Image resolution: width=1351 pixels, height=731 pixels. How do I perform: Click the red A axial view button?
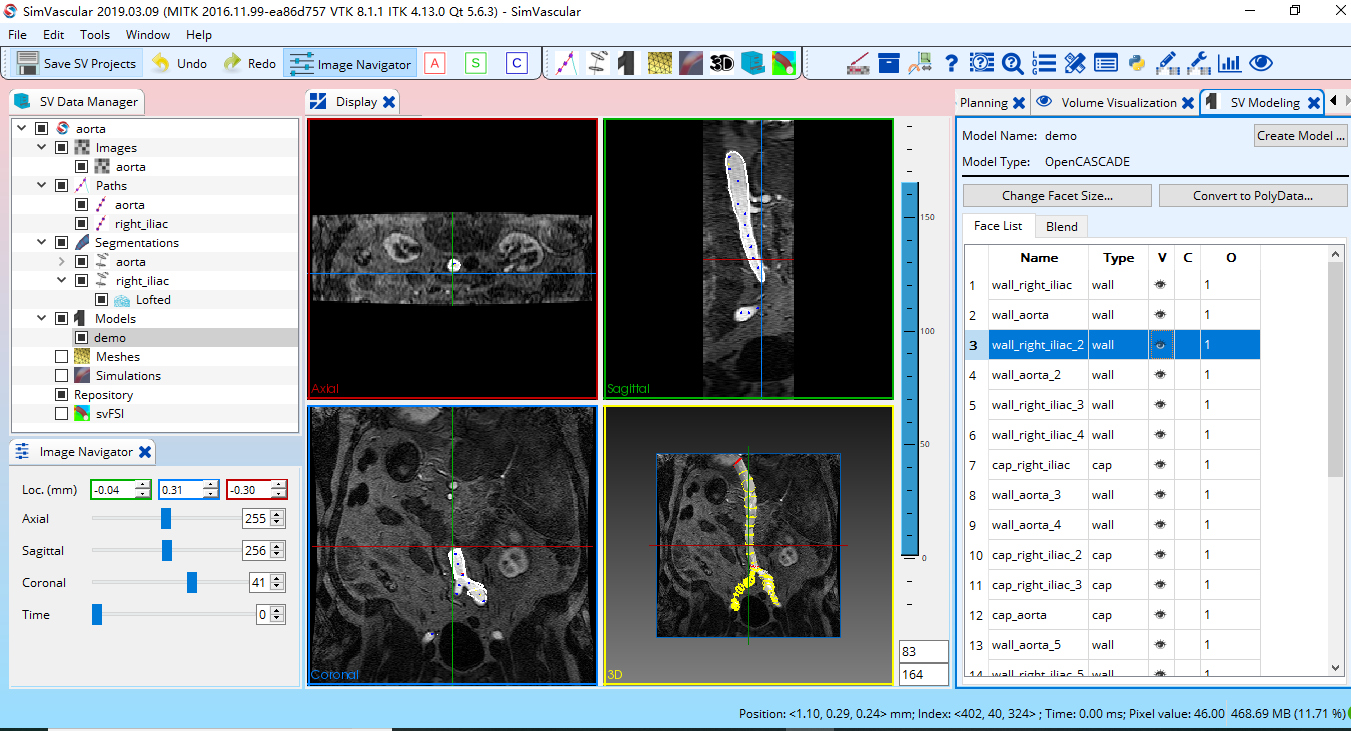[x=434, y=63]
